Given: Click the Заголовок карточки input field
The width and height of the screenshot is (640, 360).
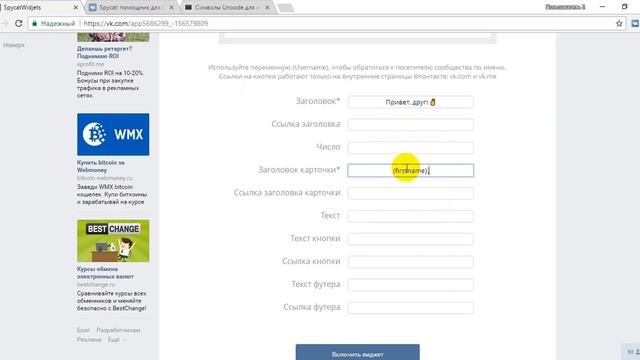Looking at the screenshot, I should [x=411, y=170].
